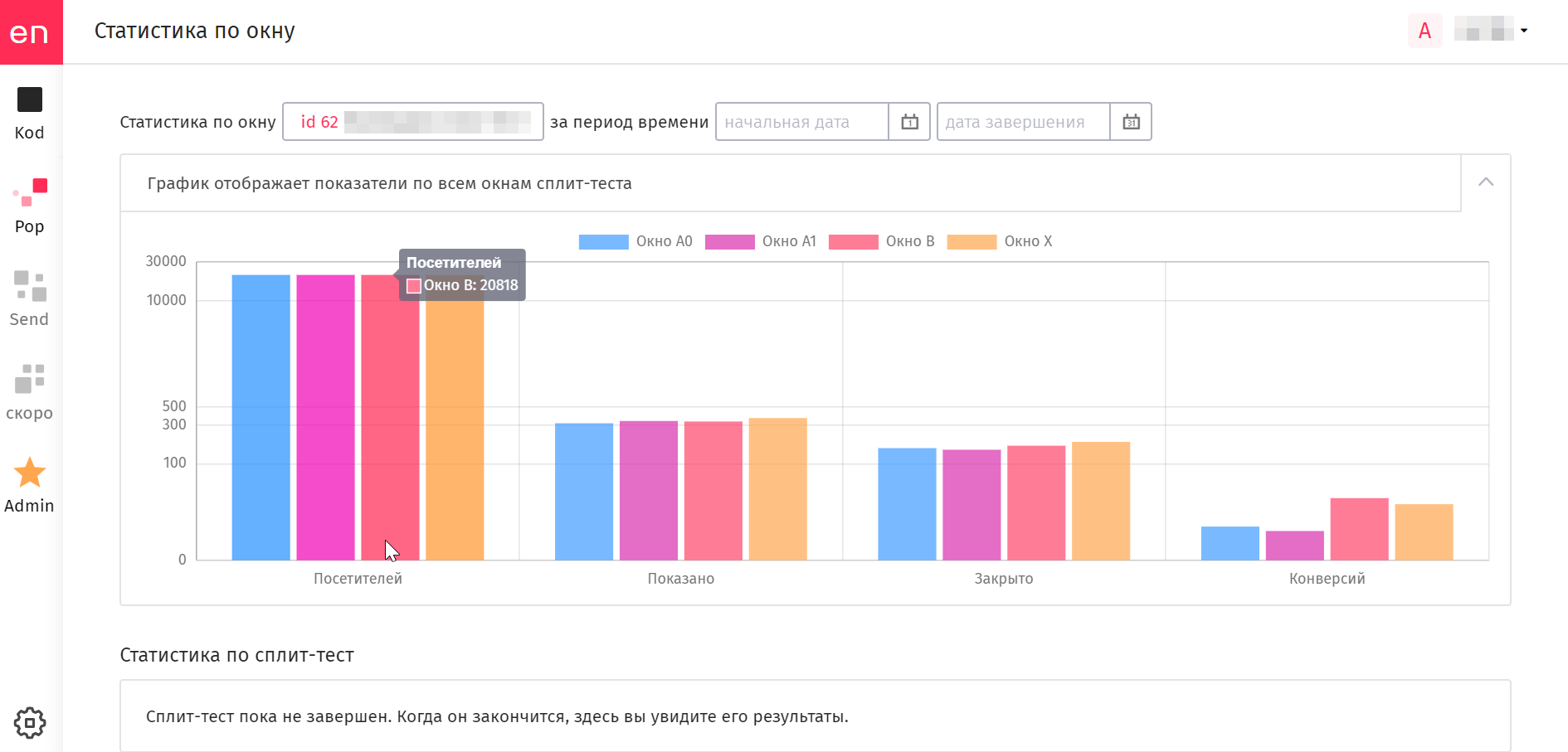Toggle 'Окно B' legend swatch
1568x752 pixels.
click(853, 242)
